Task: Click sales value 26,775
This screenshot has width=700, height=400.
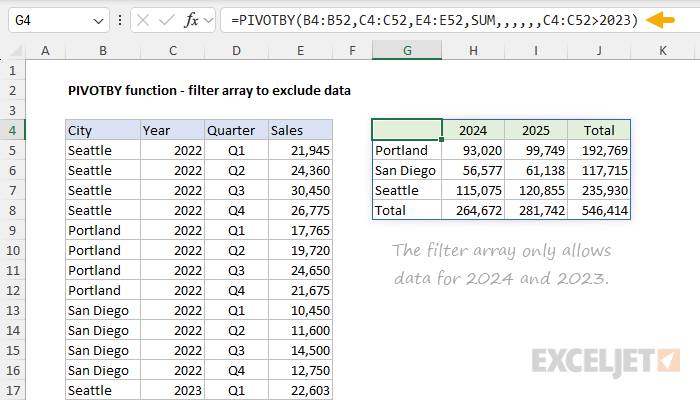Action: point(300,210)
